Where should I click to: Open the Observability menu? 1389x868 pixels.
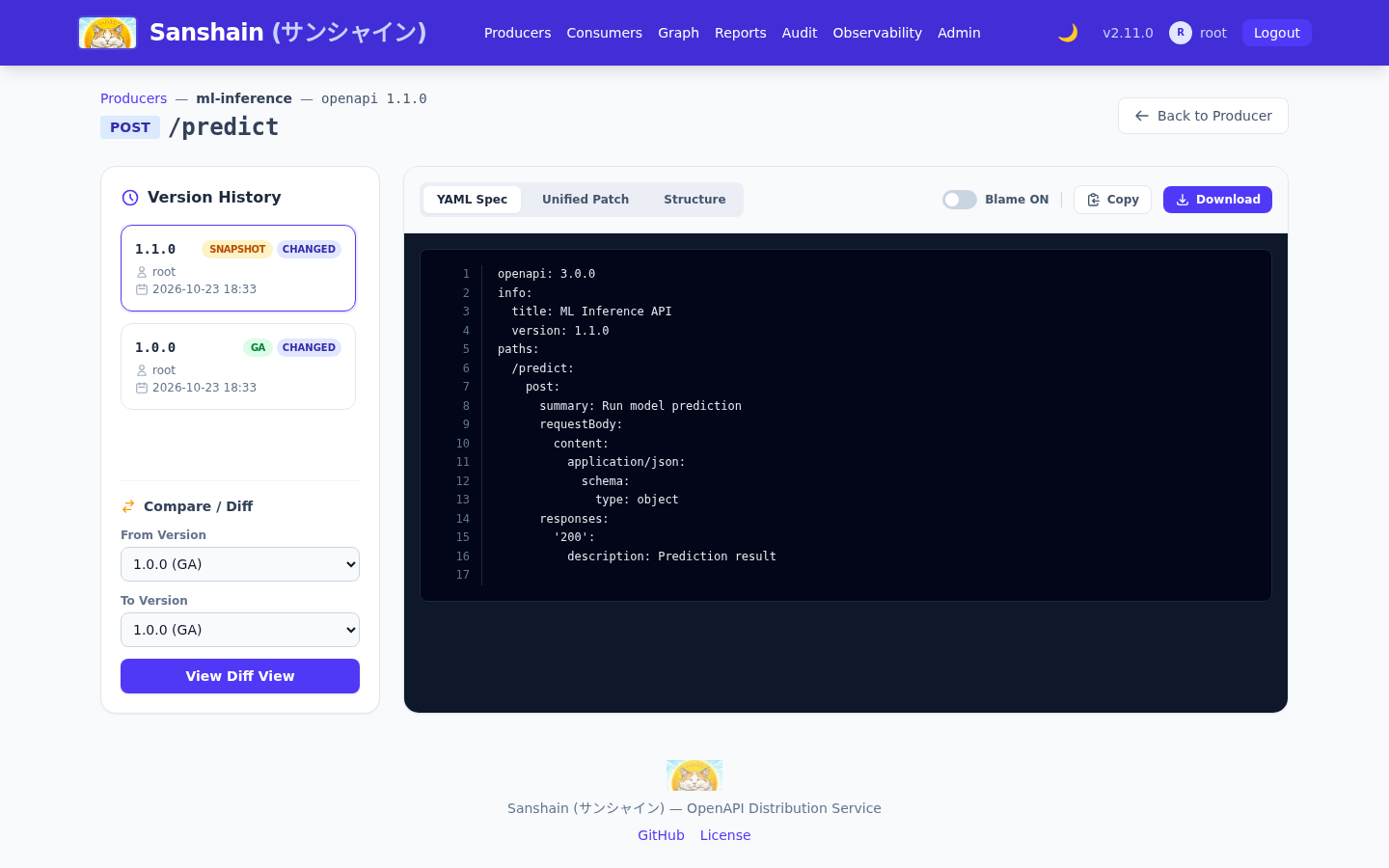878,33
